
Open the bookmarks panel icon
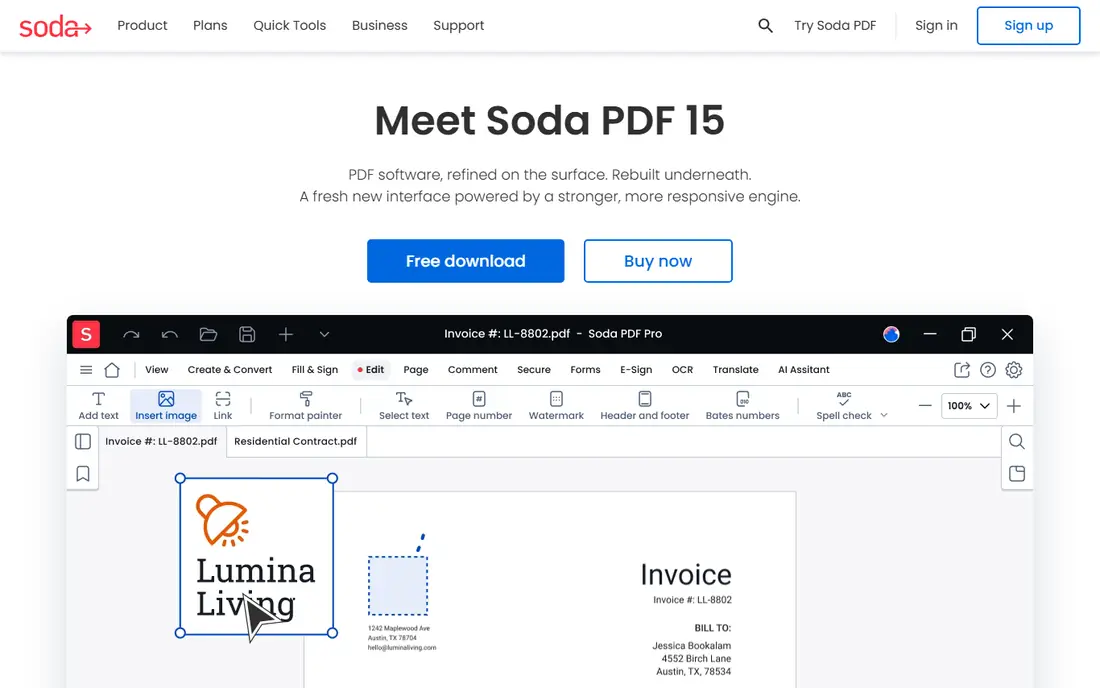point(83,474)
